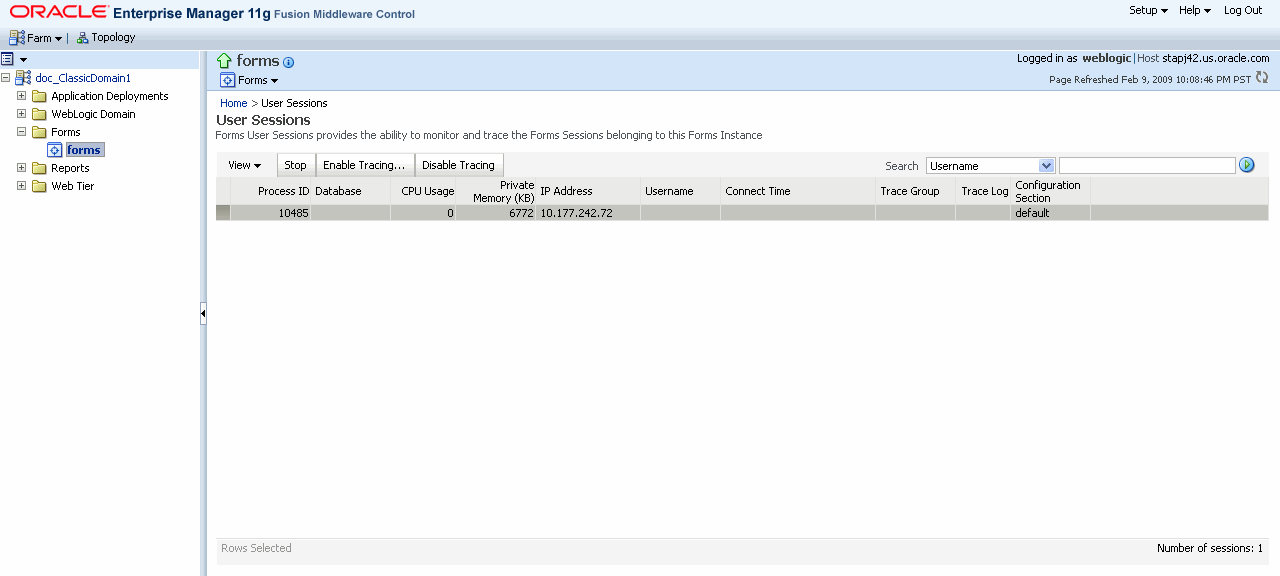Screen dimensions: 1280x576
Task: Go to Home via the breadcrumb link
Action: tap(233, 103)
